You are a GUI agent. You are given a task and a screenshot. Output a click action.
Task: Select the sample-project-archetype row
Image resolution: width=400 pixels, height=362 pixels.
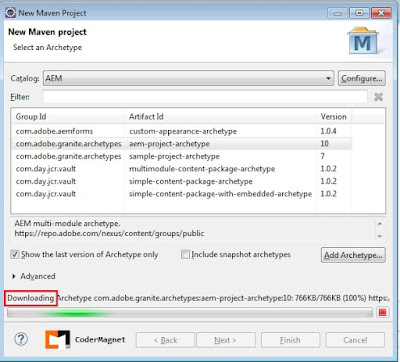(x=182, y=156)
